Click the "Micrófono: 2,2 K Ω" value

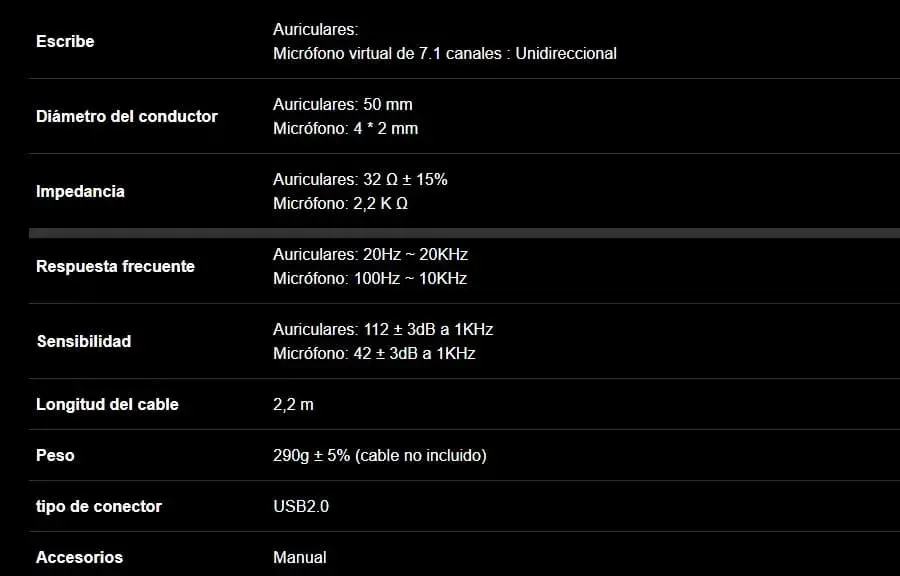340,203
